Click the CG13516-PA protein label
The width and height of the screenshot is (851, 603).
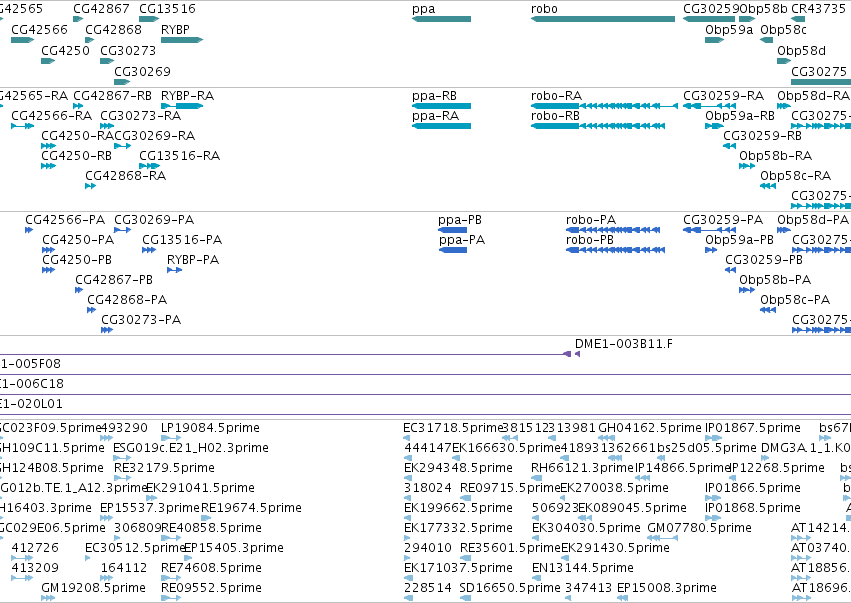182,240
